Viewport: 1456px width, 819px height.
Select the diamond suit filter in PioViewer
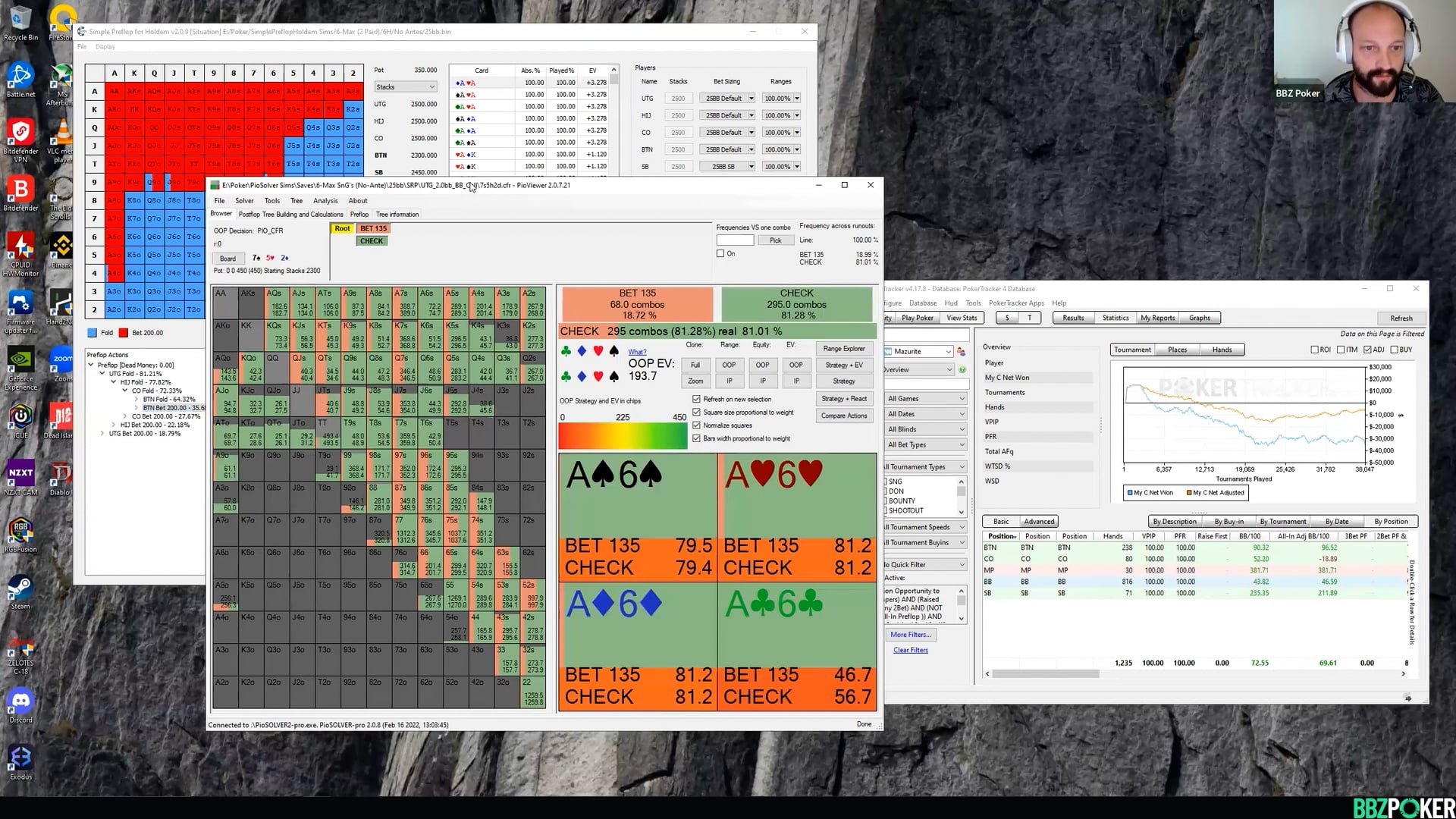click(x=582, y=352)
